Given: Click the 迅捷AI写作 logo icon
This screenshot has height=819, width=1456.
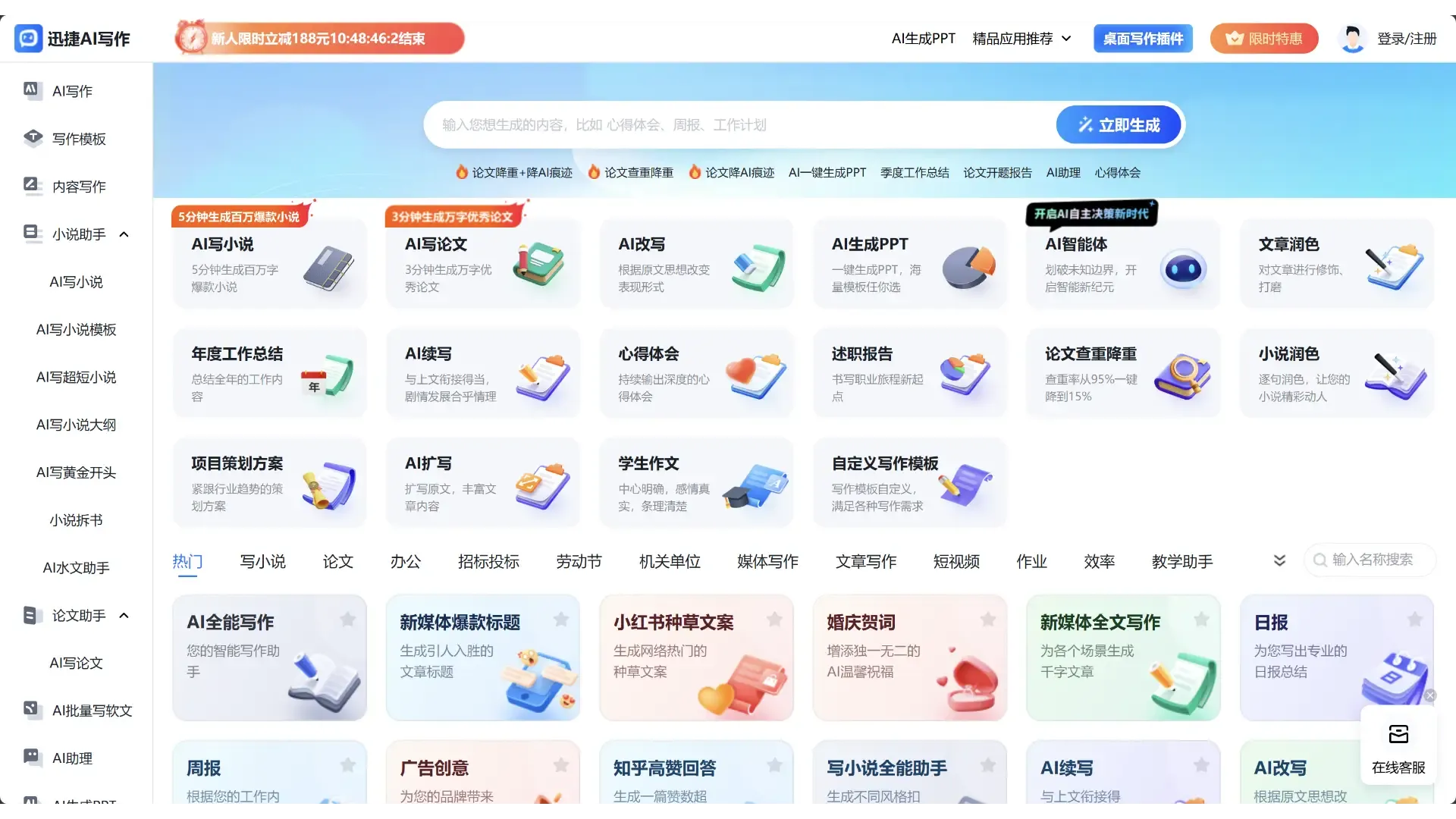Looking at the screenshot, I should pyautogui.click(x=28, y=38).
